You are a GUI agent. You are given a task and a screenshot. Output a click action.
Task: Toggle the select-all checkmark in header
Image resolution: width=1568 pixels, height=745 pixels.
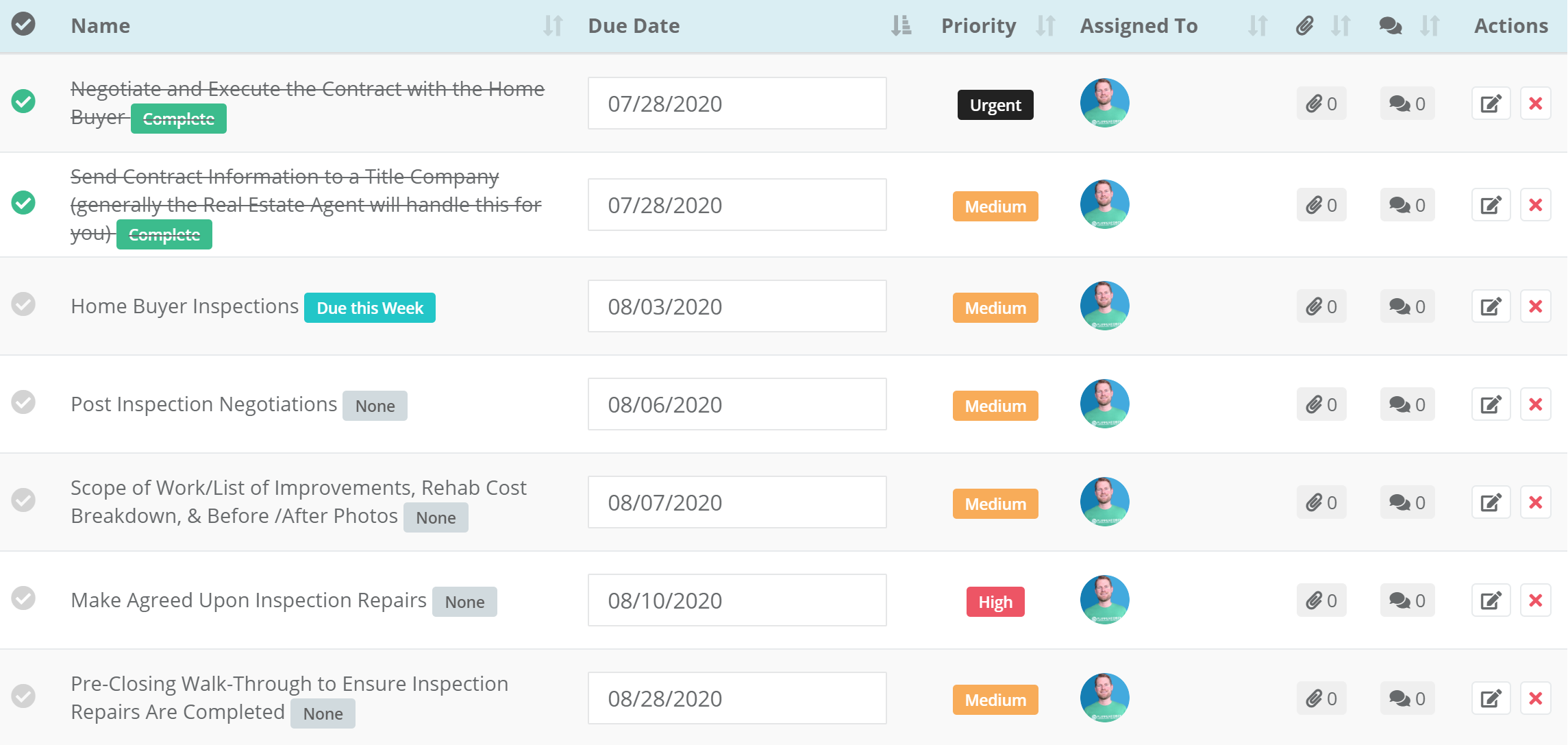tap(23, 24)
